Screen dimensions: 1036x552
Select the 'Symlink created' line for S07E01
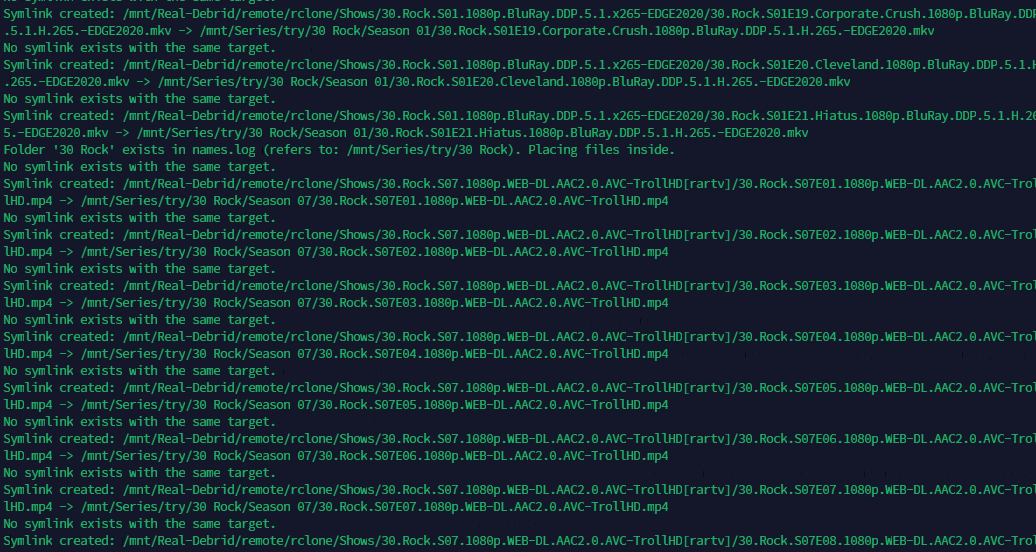click(519, 184)
